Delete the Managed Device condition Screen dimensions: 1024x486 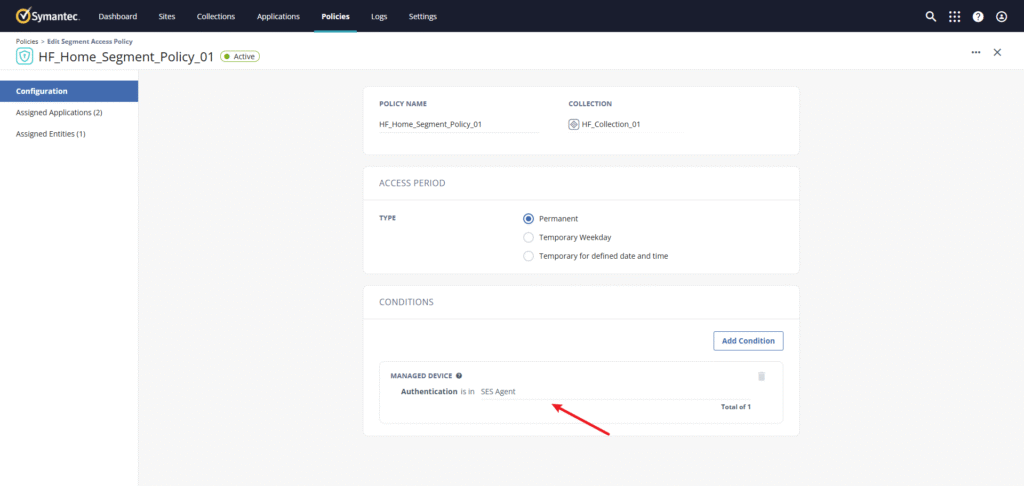coord(761,376)
